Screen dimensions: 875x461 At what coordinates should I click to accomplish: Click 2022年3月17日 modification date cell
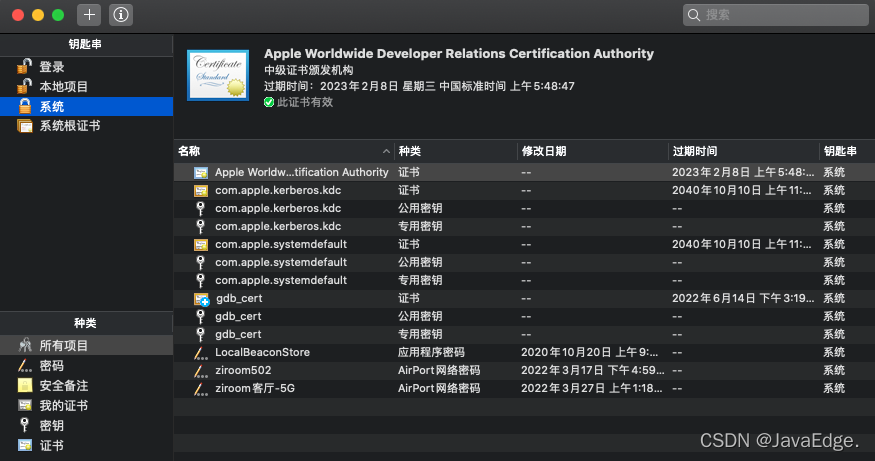[x=593, y=370]
